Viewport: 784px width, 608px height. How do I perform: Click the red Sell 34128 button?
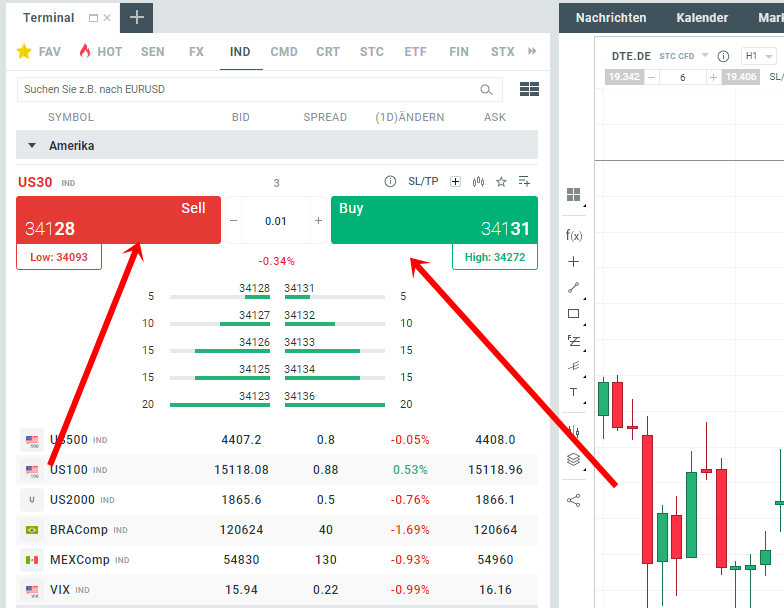point(118,220)
